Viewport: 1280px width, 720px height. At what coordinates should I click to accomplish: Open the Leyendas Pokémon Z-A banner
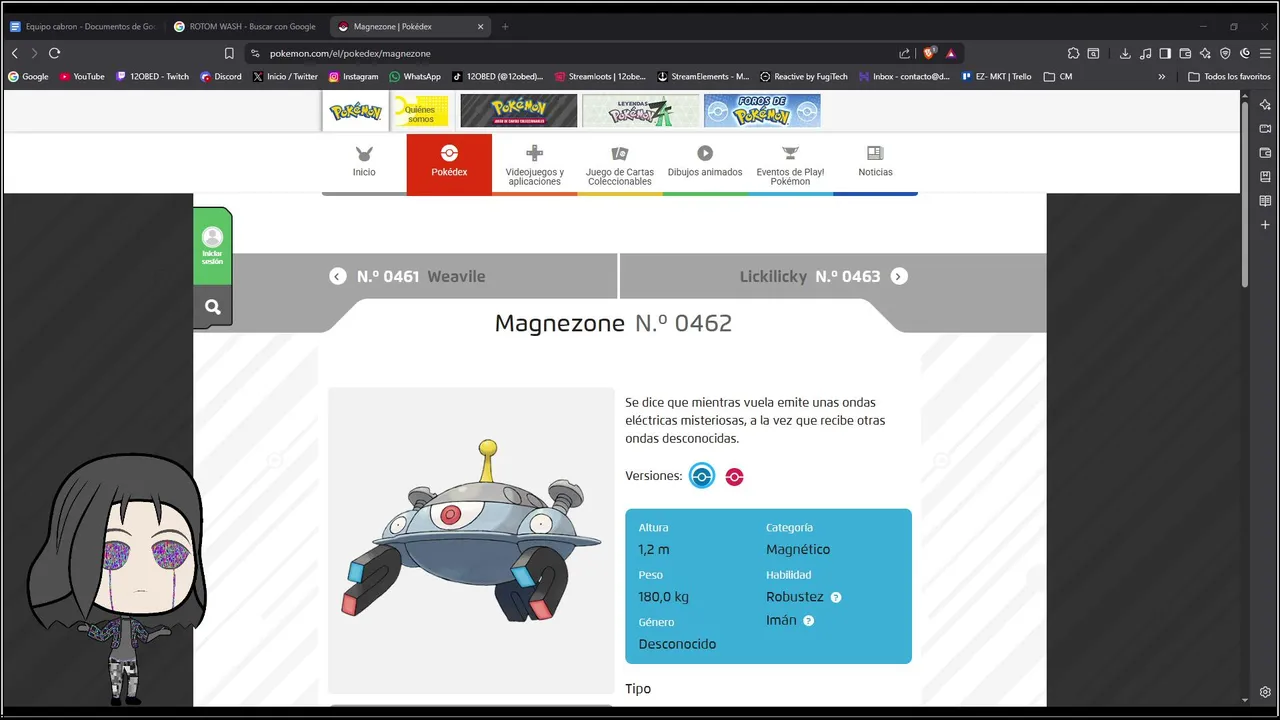pyautogui.click(x=641, y=111)
